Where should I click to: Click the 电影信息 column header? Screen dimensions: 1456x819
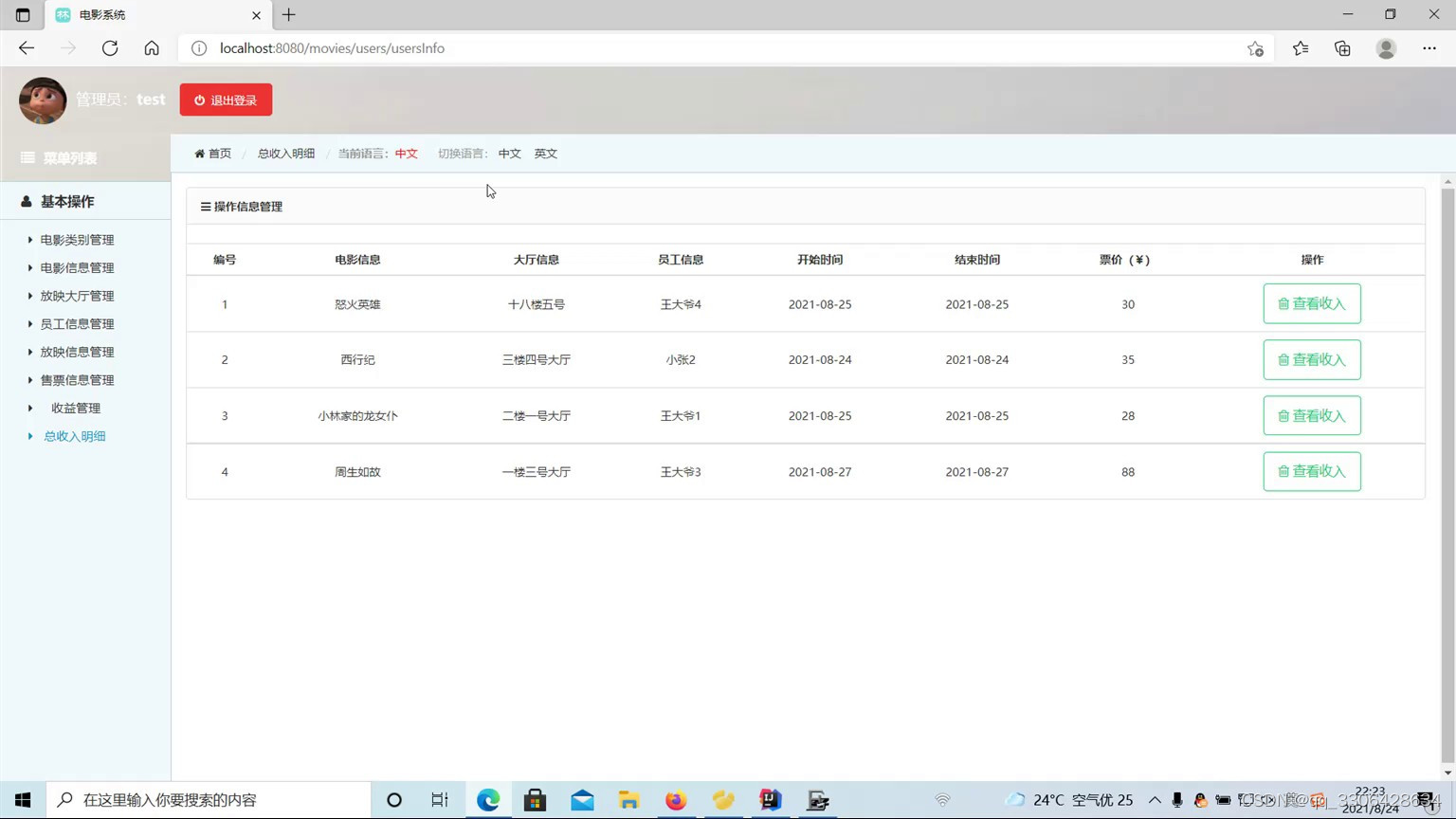click(357, 260)
